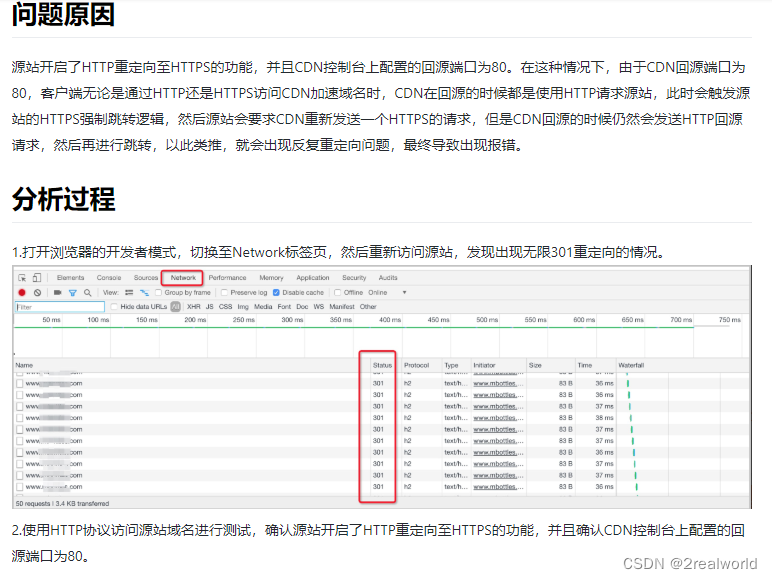Switch to the Elements tab
This screenshot has height=579, width=772.
70,278
